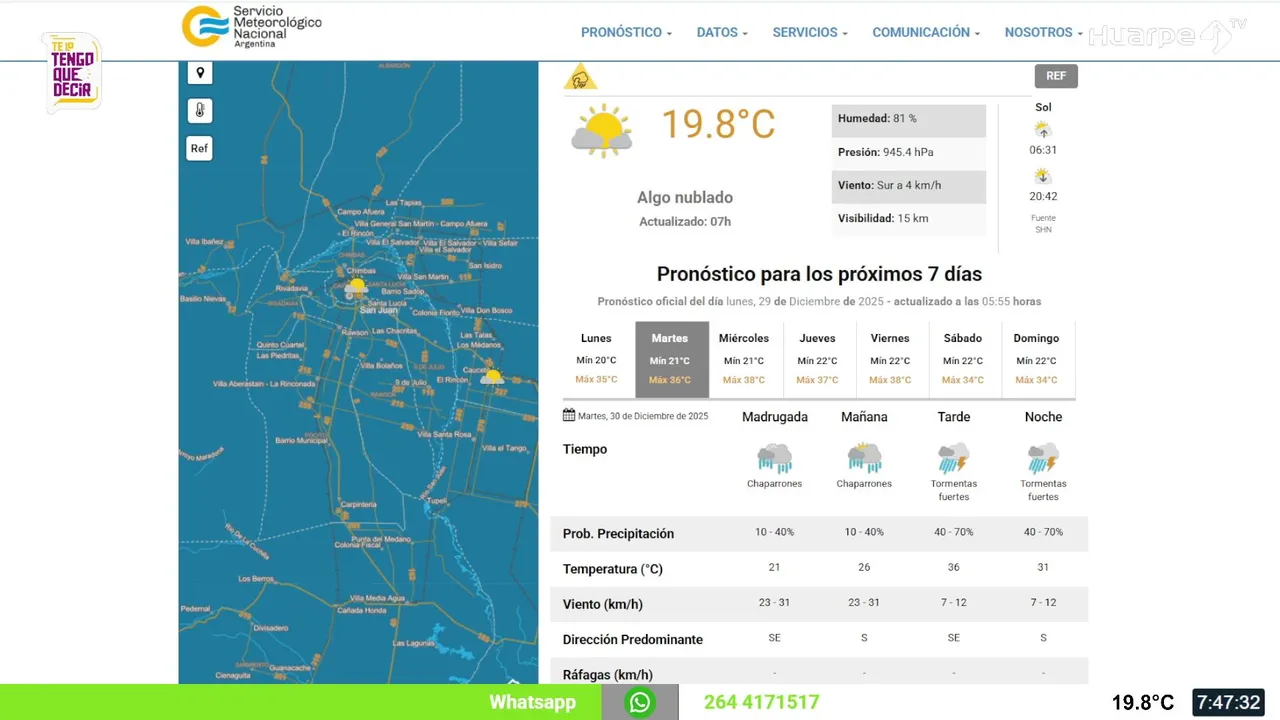Expand the COMUNICACIÓN dropdown menu
1280x720 pixels.
tap(926, 32)
